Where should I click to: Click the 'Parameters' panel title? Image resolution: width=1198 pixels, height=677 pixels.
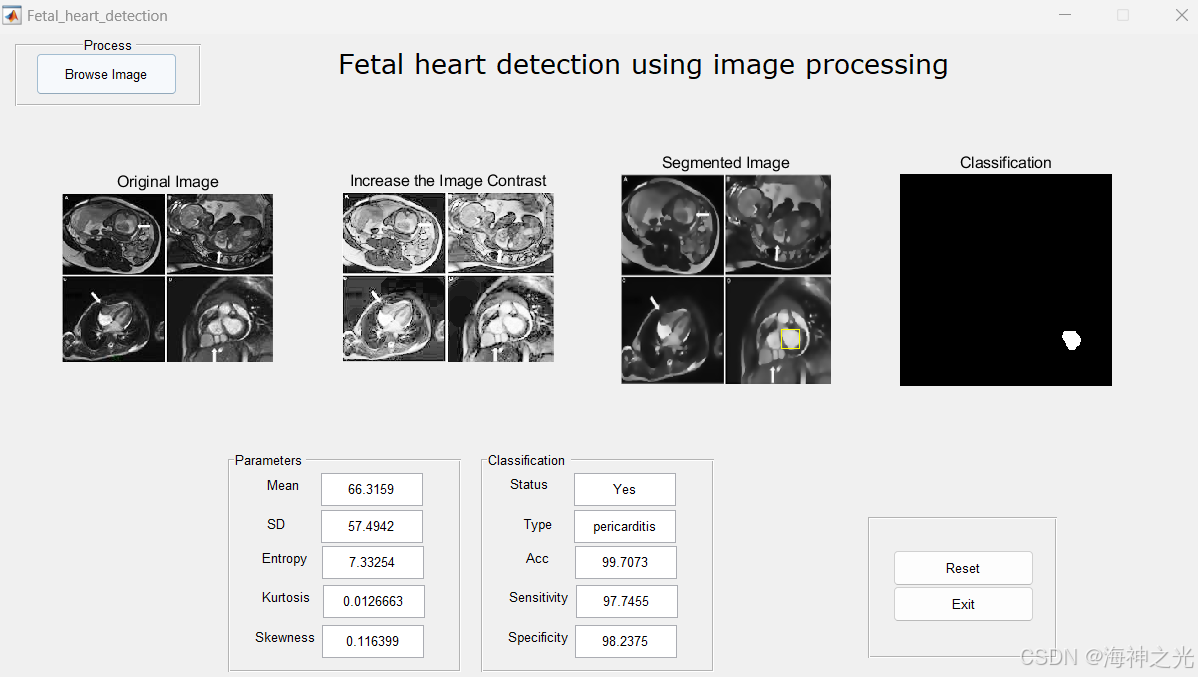pyautogui.click(x=268, y=460)
